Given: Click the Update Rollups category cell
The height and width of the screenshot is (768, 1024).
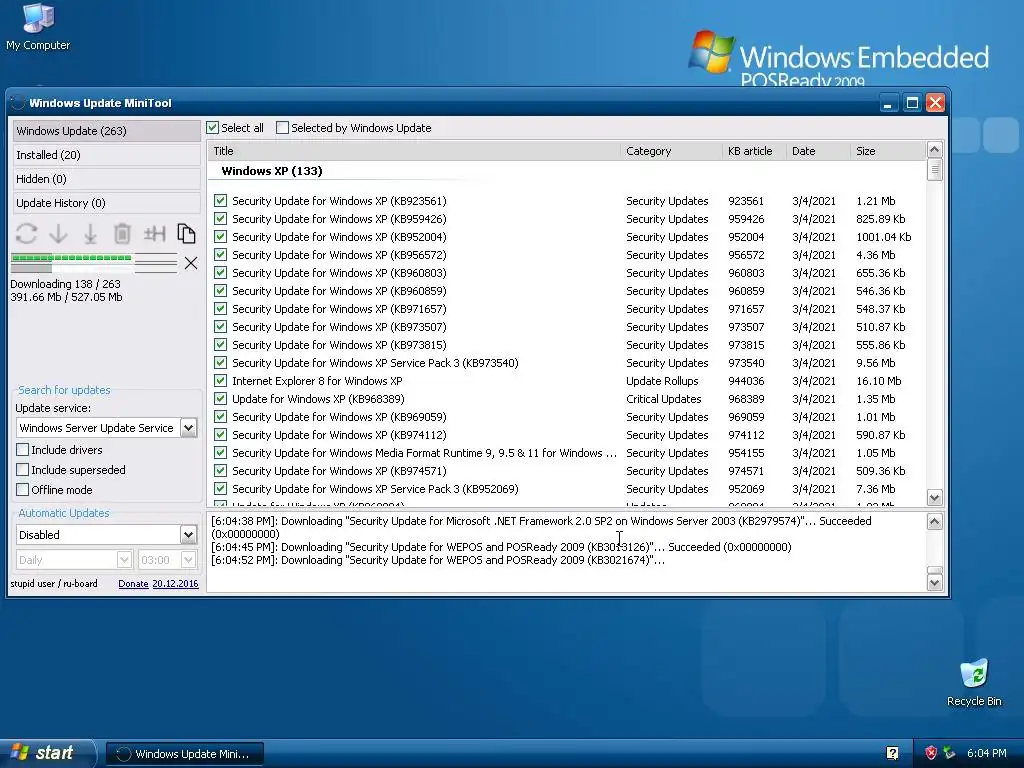Looking at the screenshot, I should 662,381.
